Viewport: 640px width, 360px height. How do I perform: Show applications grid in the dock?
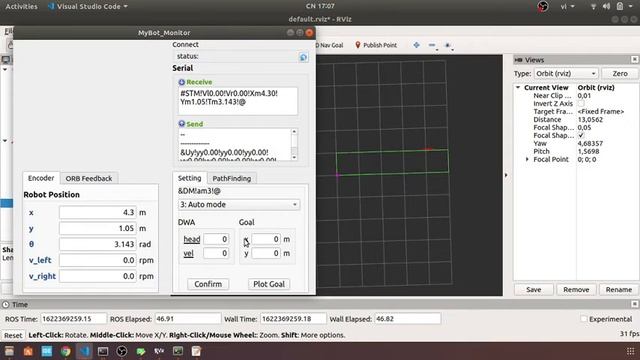[x=631, y=351]
